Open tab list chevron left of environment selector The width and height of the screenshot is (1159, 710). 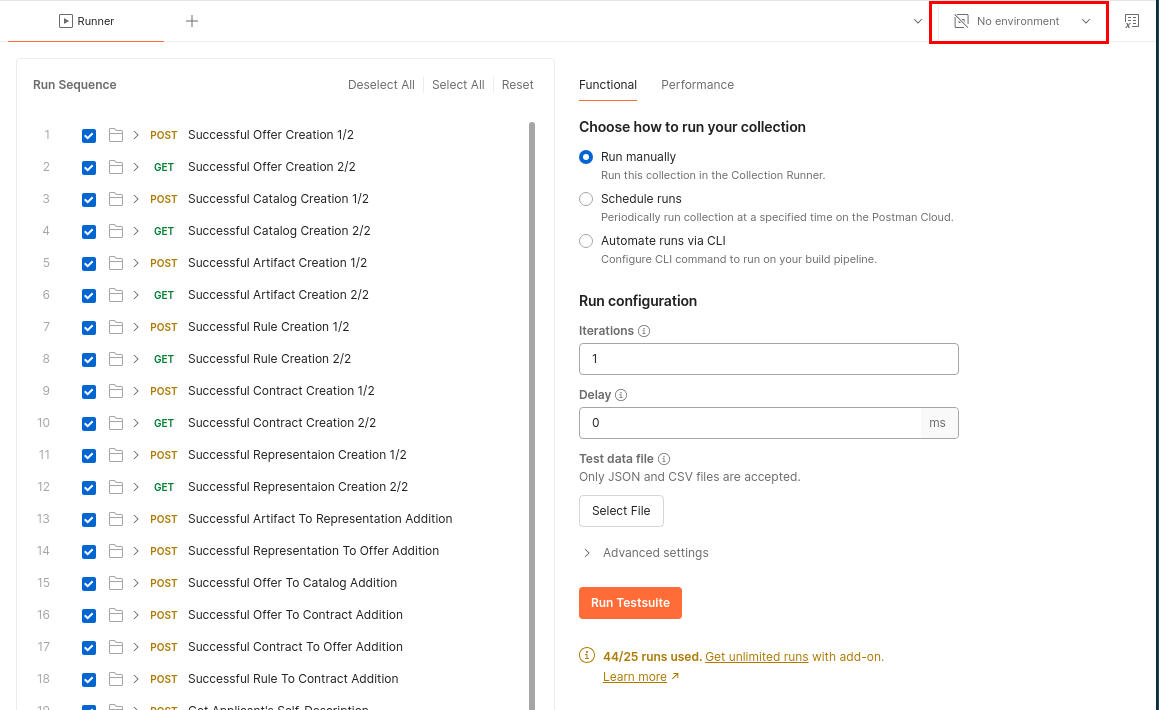tap(917, 21)
